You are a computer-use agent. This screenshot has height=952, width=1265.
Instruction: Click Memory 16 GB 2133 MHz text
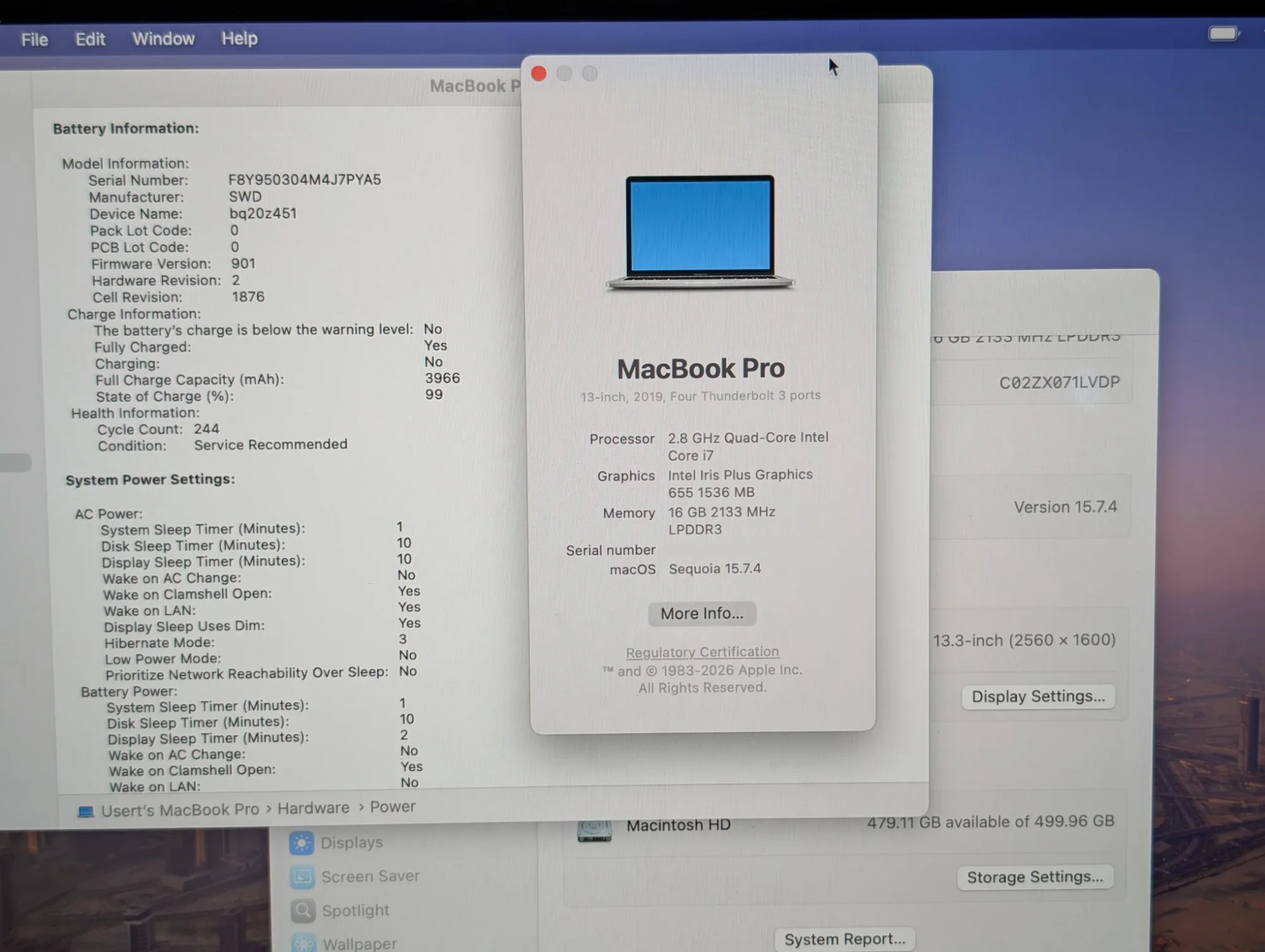click(x=722, y=521)
